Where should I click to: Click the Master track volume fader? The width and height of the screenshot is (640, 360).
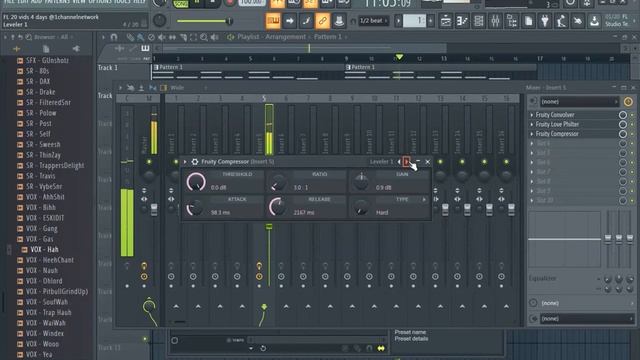154,210
